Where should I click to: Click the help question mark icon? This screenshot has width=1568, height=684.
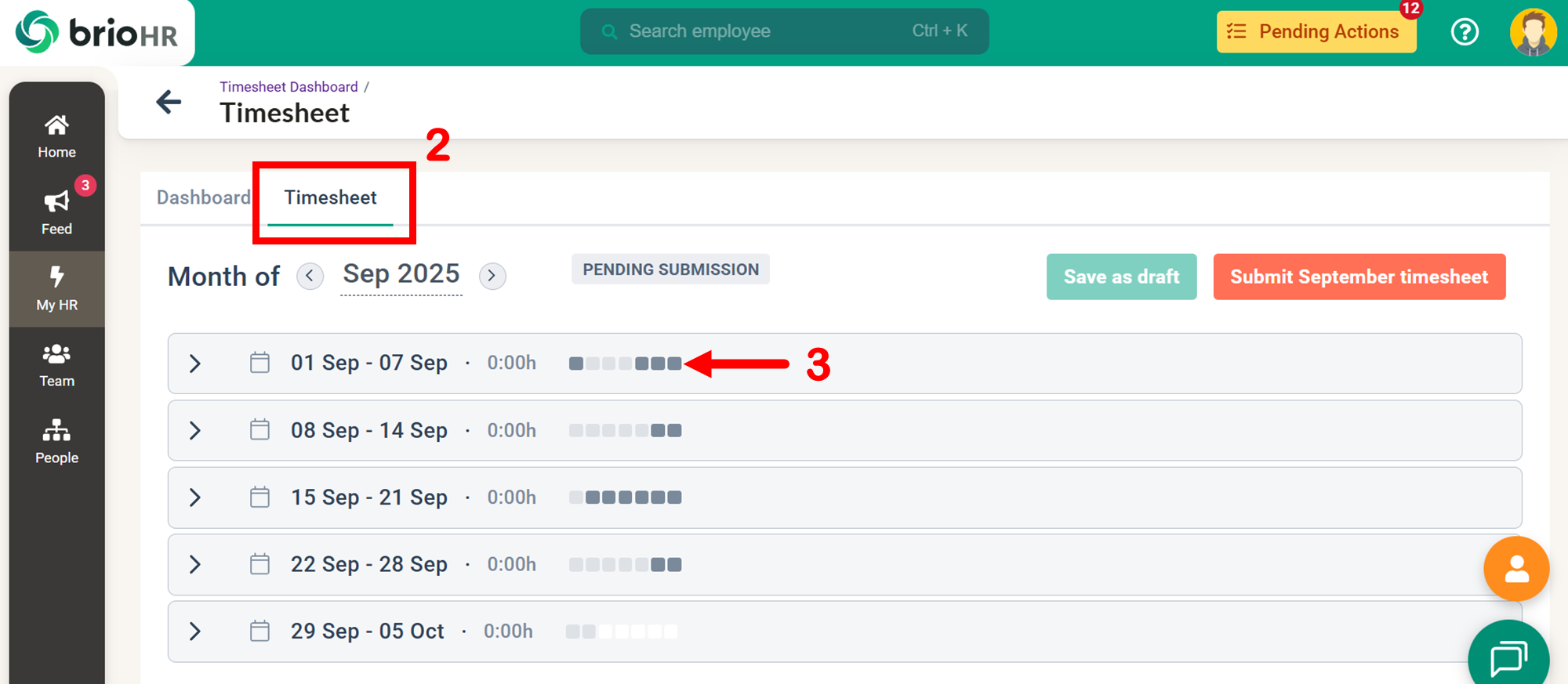point(1464,32)
